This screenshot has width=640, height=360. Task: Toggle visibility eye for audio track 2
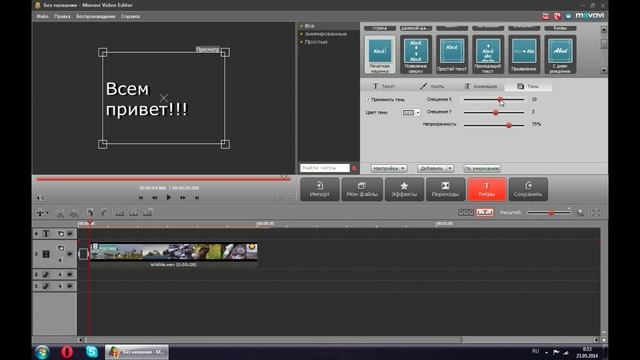click(x=70, y=274)
